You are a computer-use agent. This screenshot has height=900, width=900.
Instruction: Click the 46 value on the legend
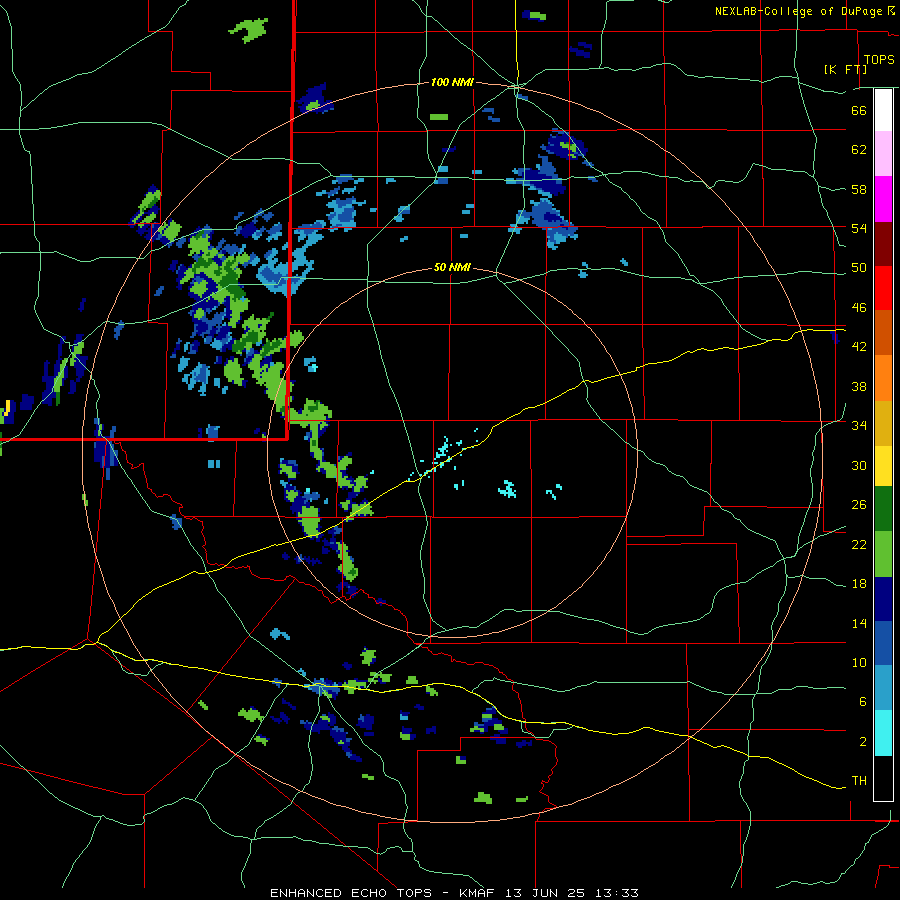coord(859,307)
